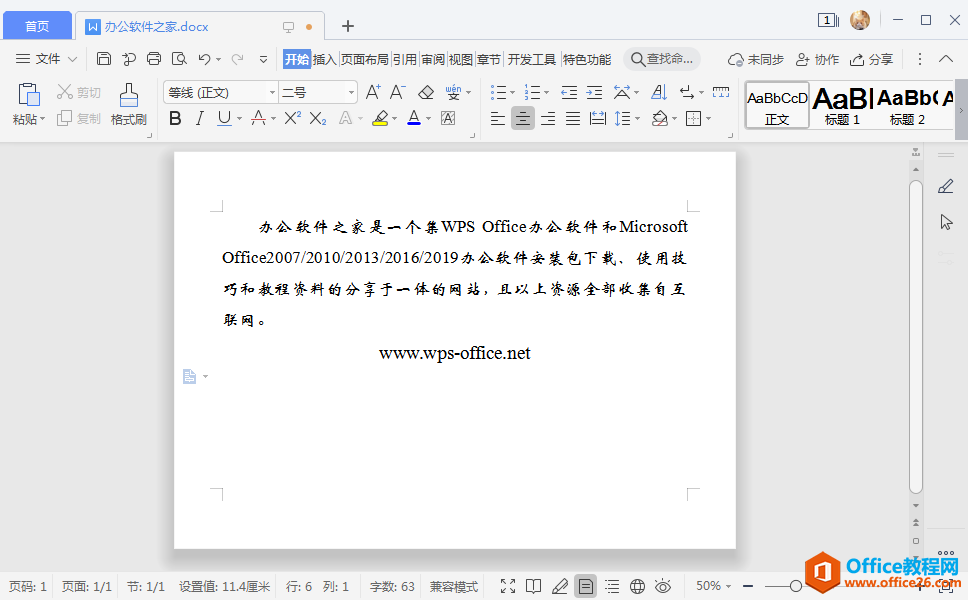Click the Save icon in quick toolbar
968x600 pixels.
pos(104,59)
